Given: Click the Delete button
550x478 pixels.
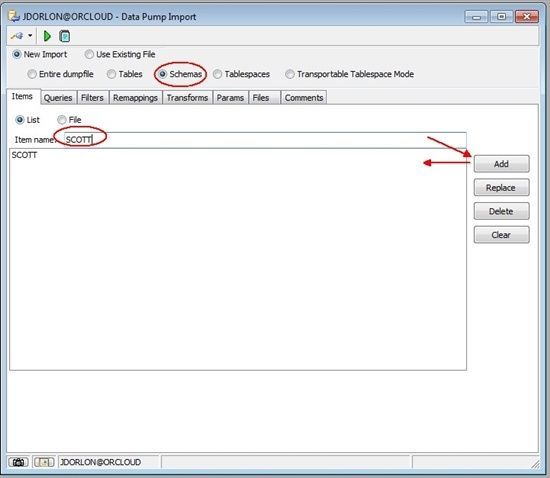Looking at the screenshot, I should pos(501,211).
